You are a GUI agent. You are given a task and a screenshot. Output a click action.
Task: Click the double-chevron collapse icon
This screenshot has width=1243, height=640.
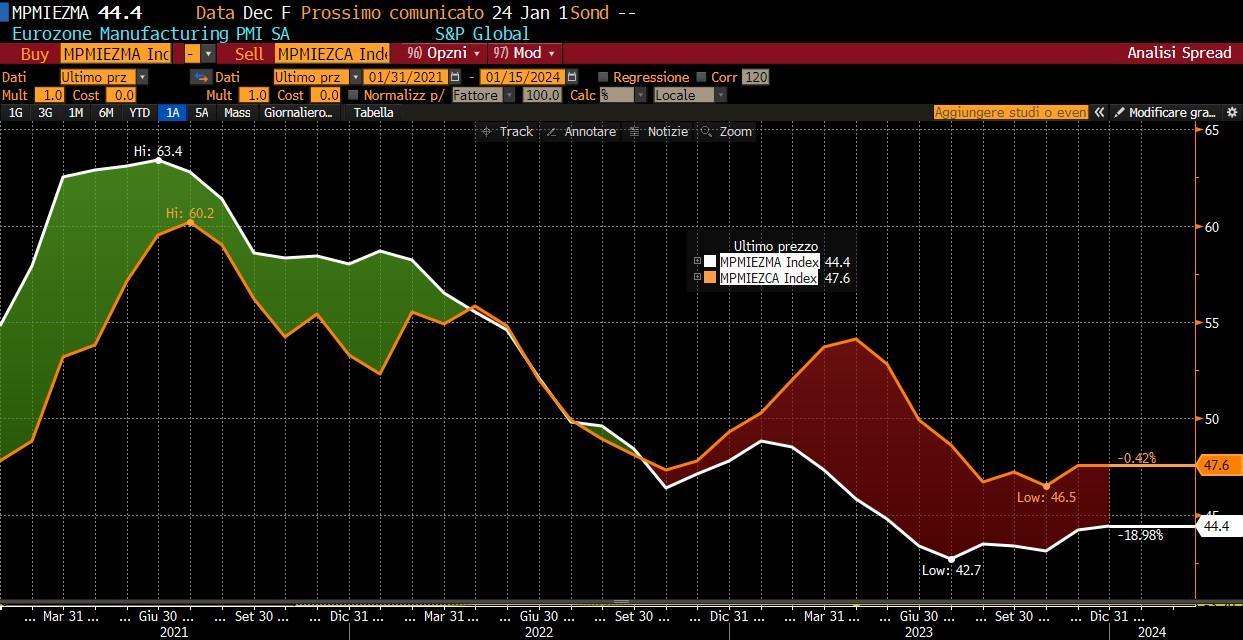click(1099, 113)
